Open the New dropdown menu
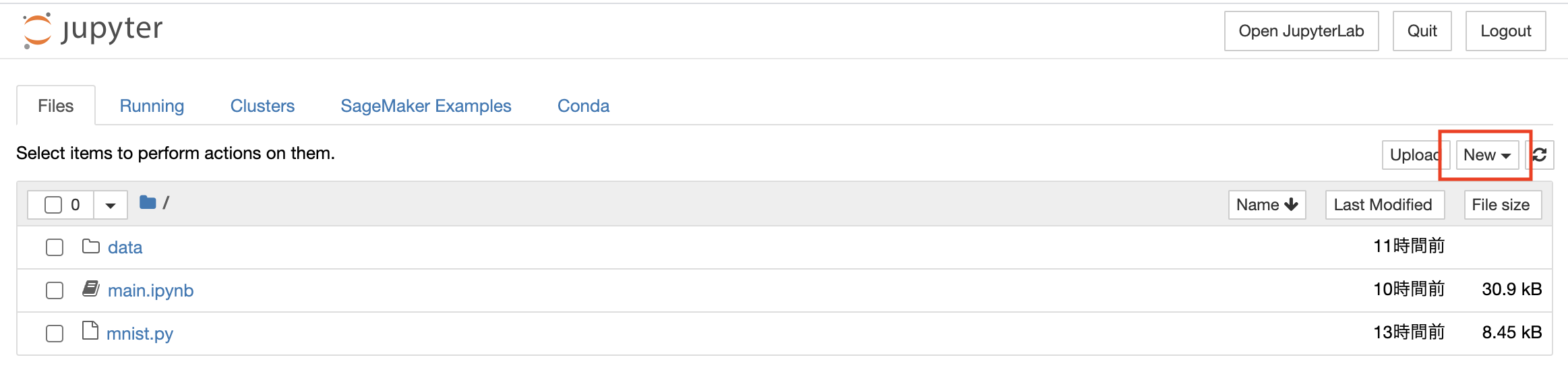Screen dimensions: 1568x372 click(1487, 155)
